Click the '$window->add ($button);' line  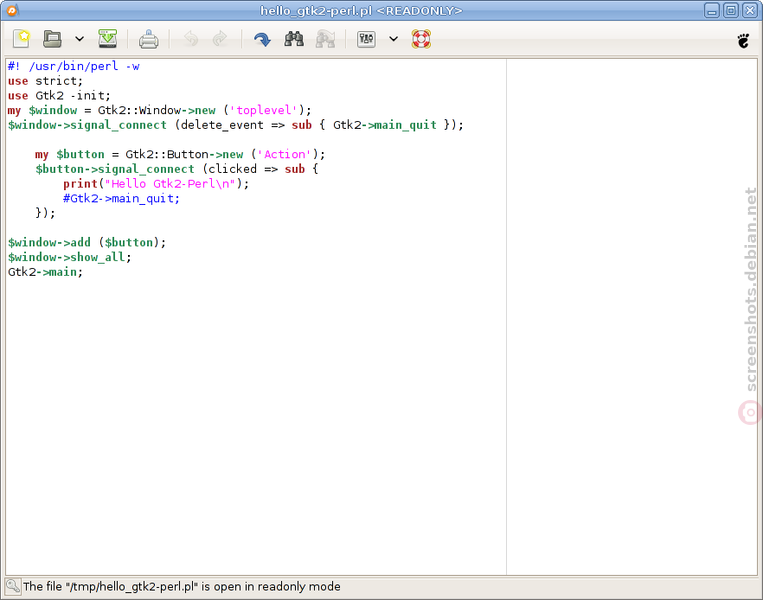pos(87,242)
